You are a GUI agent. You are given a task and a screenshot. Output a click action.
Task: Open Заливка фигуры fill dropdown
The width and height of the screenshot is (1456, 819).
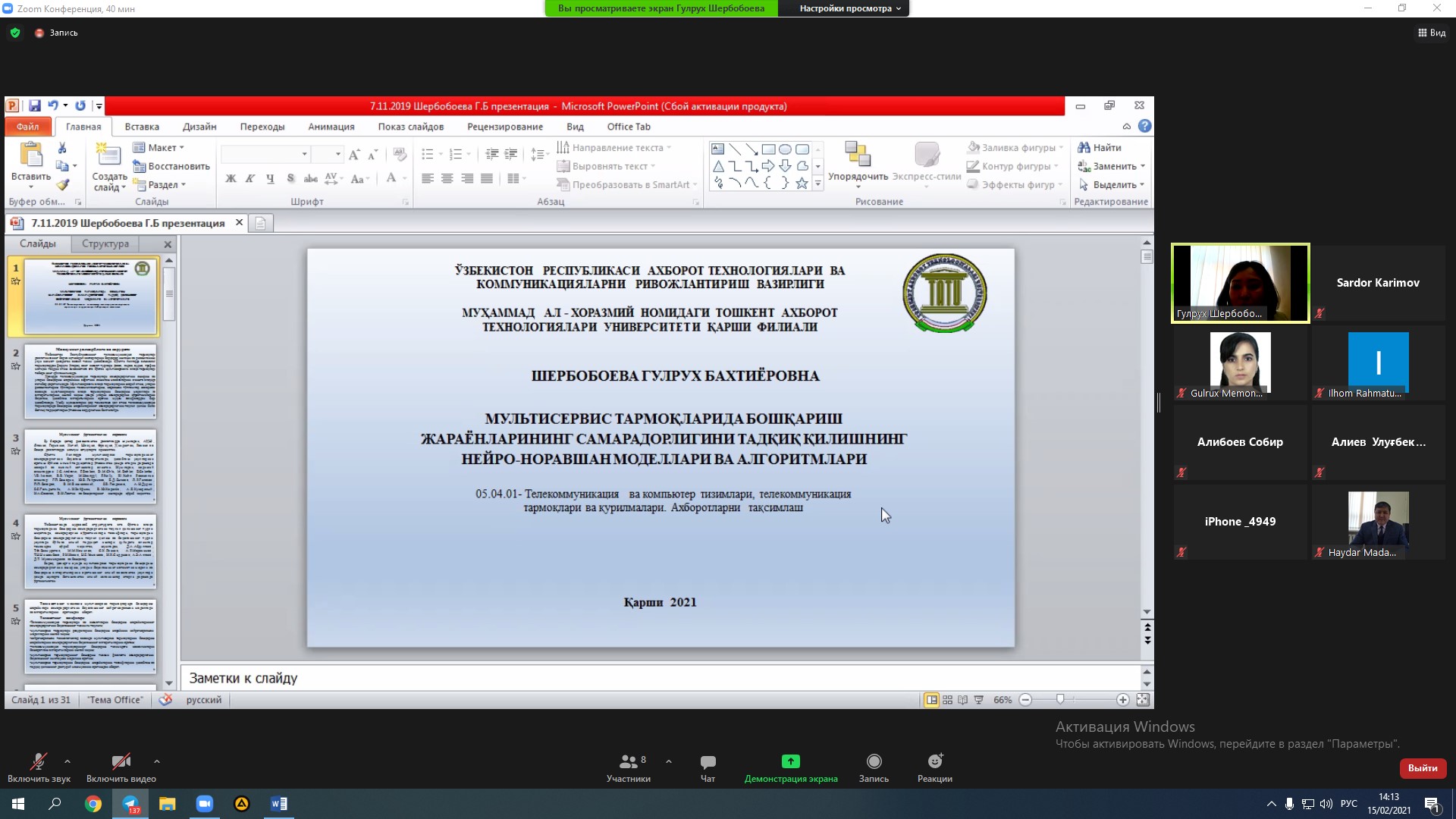[x=1015, y=147]
